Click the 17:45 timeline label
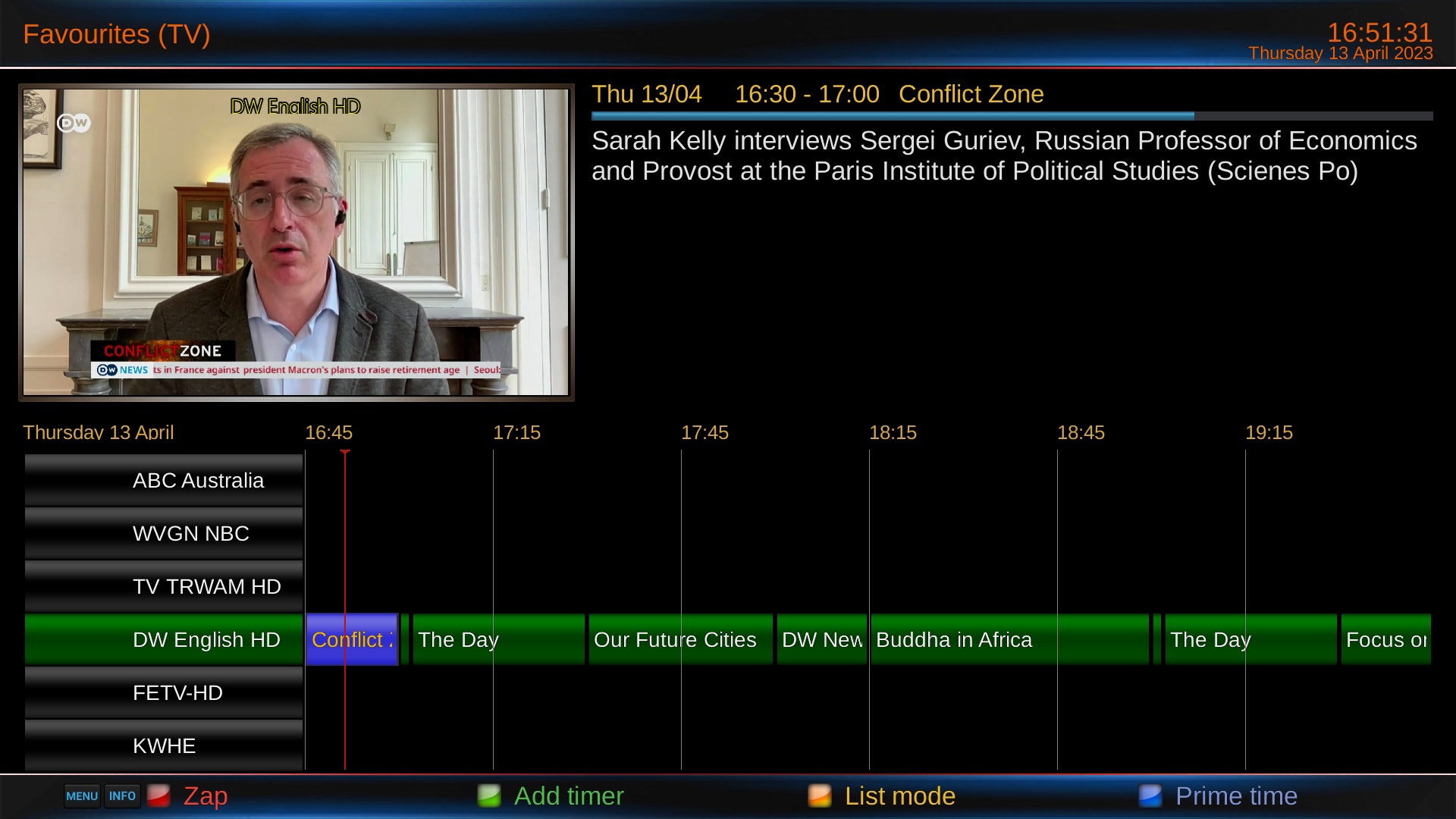This screenshot has height=819, width=1456. pyautogui.click(x=704, y=432)
